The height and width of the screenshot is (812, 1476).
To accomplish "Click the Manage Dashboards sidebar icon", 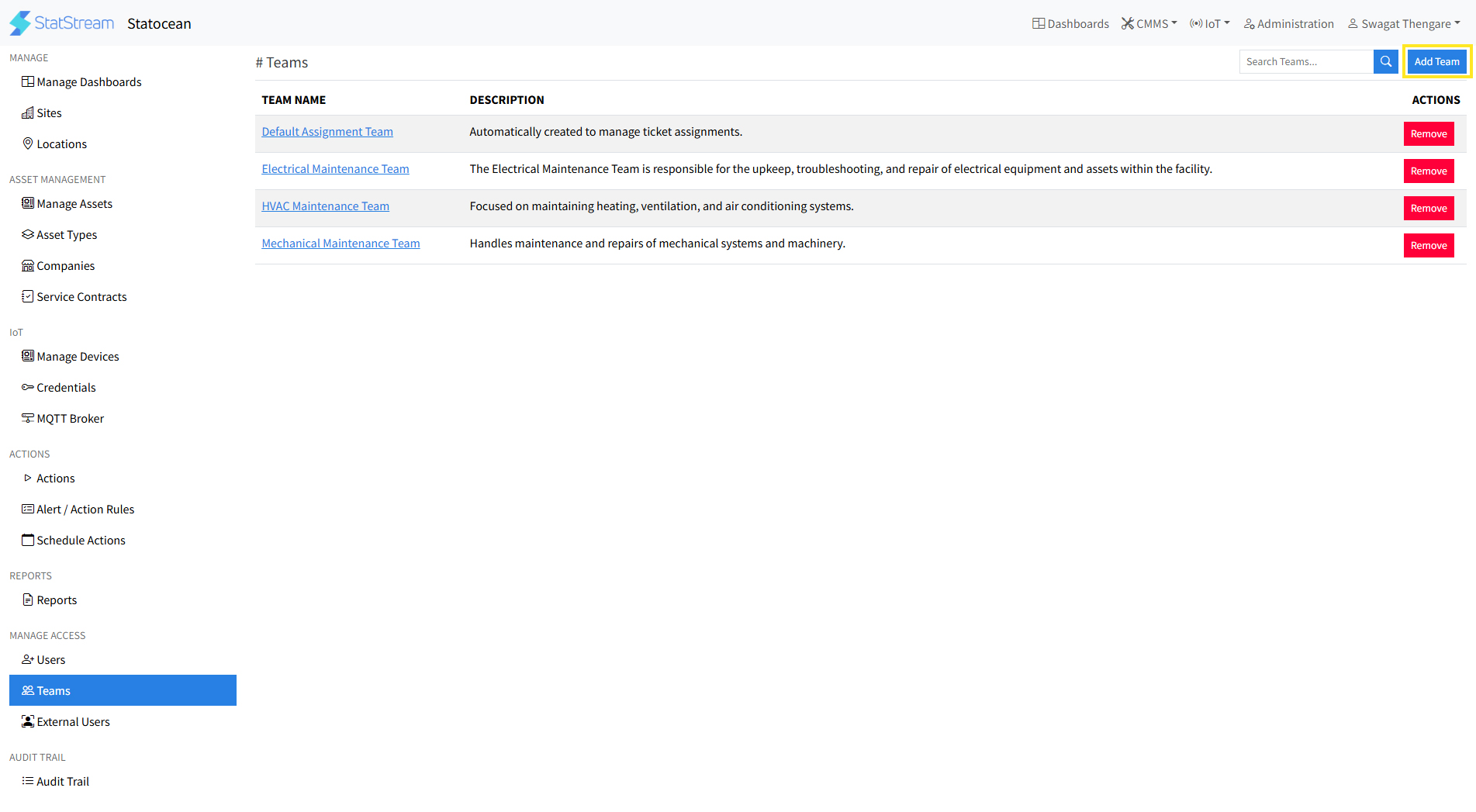I will click(x=28, y=82).
